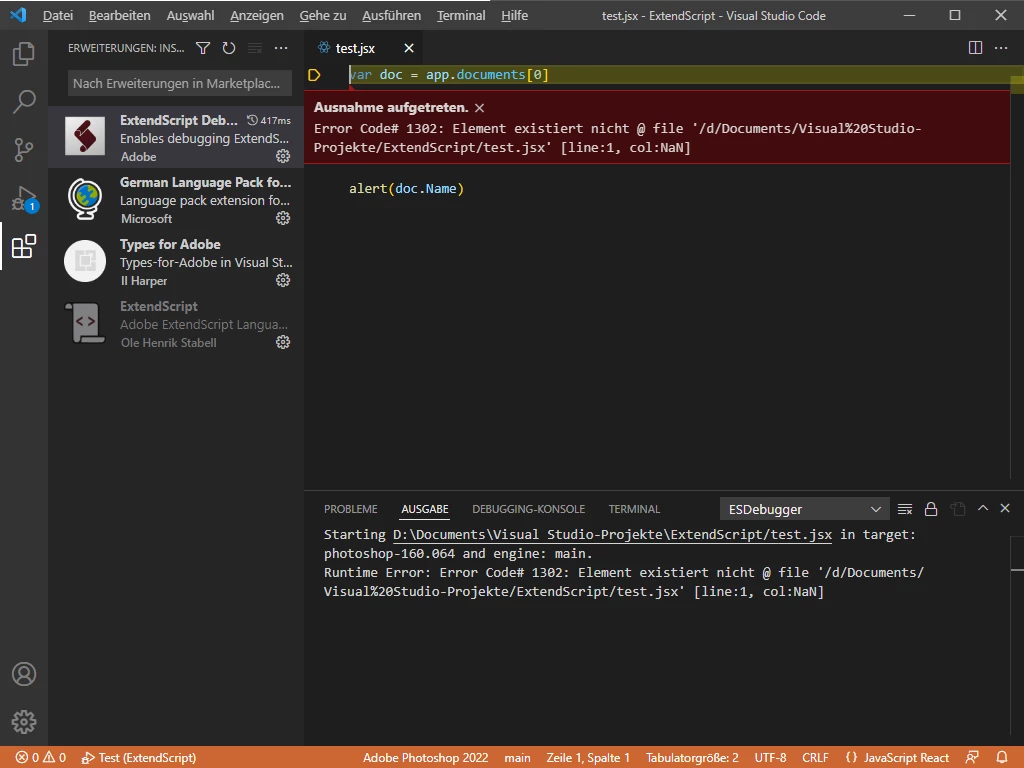This screenshot has width=1024, height=768.
Task: Maximize the bottom panel size
Action: click(983, 508)
